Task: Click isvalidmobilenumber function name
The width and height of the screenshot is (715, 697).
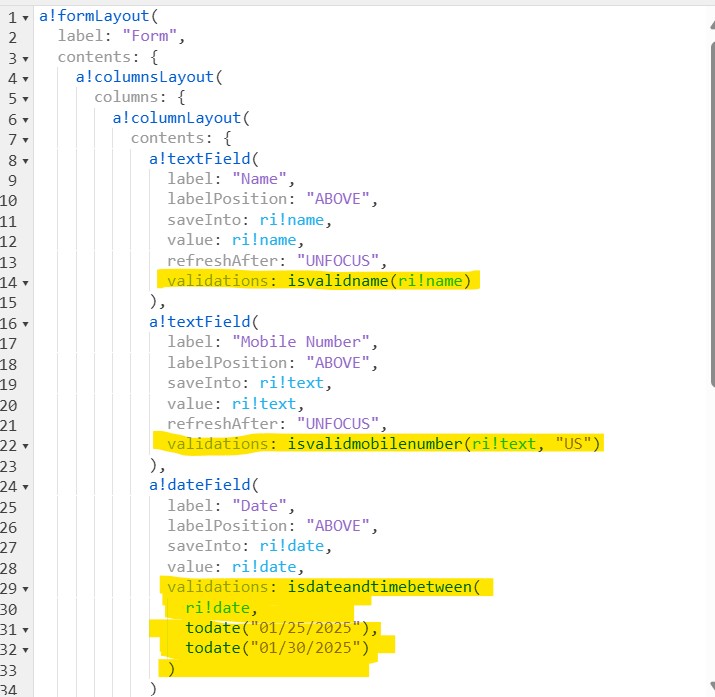Action: [x=375, y=444]
